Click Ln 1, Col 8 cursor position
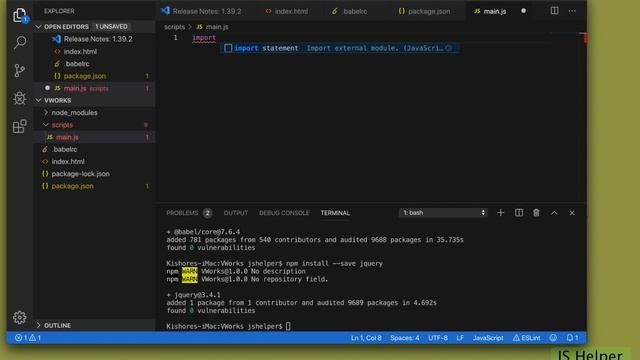 366,338
